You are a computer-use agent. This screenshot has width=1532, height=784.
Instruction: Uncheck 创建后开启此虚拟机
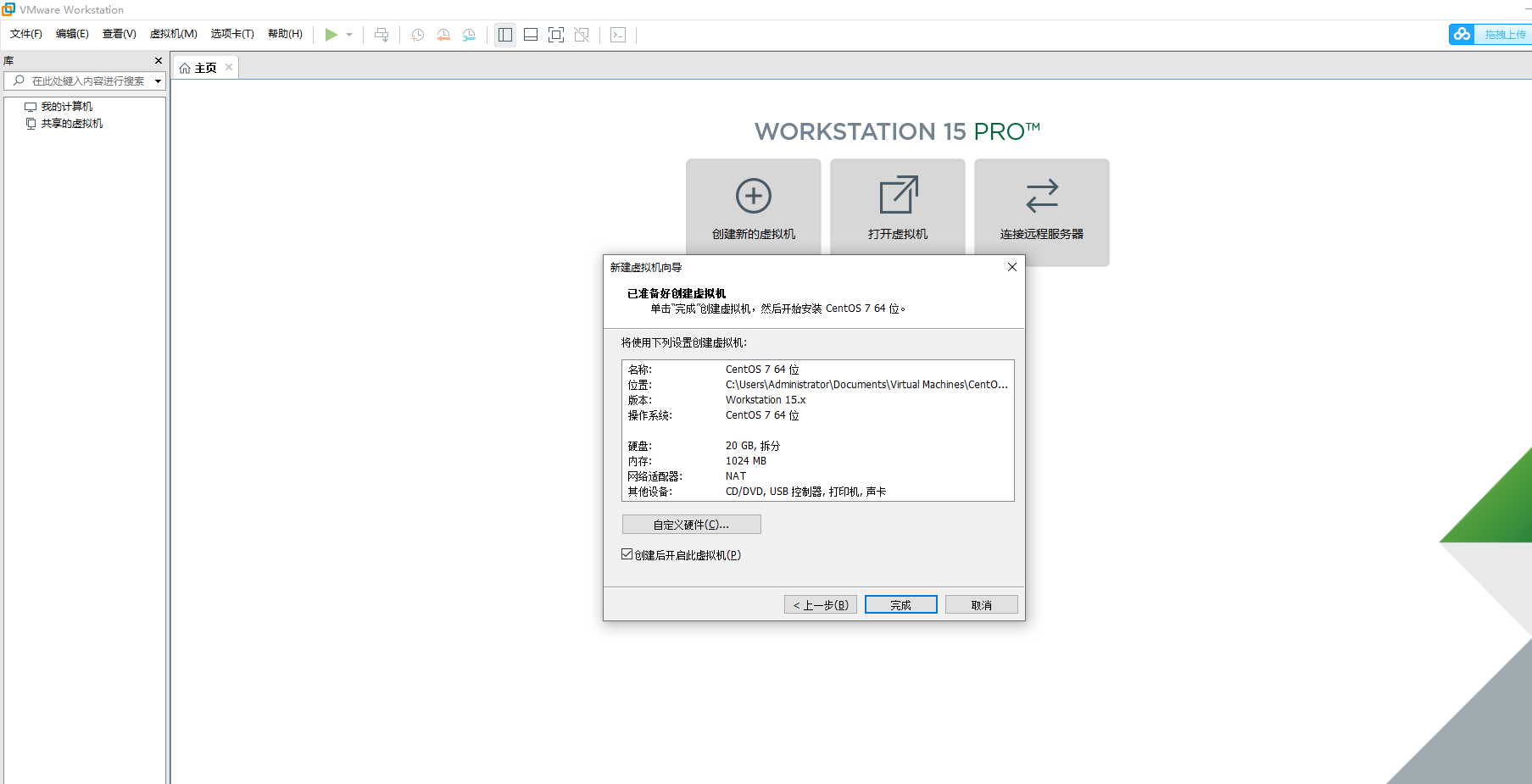point(627,554)
